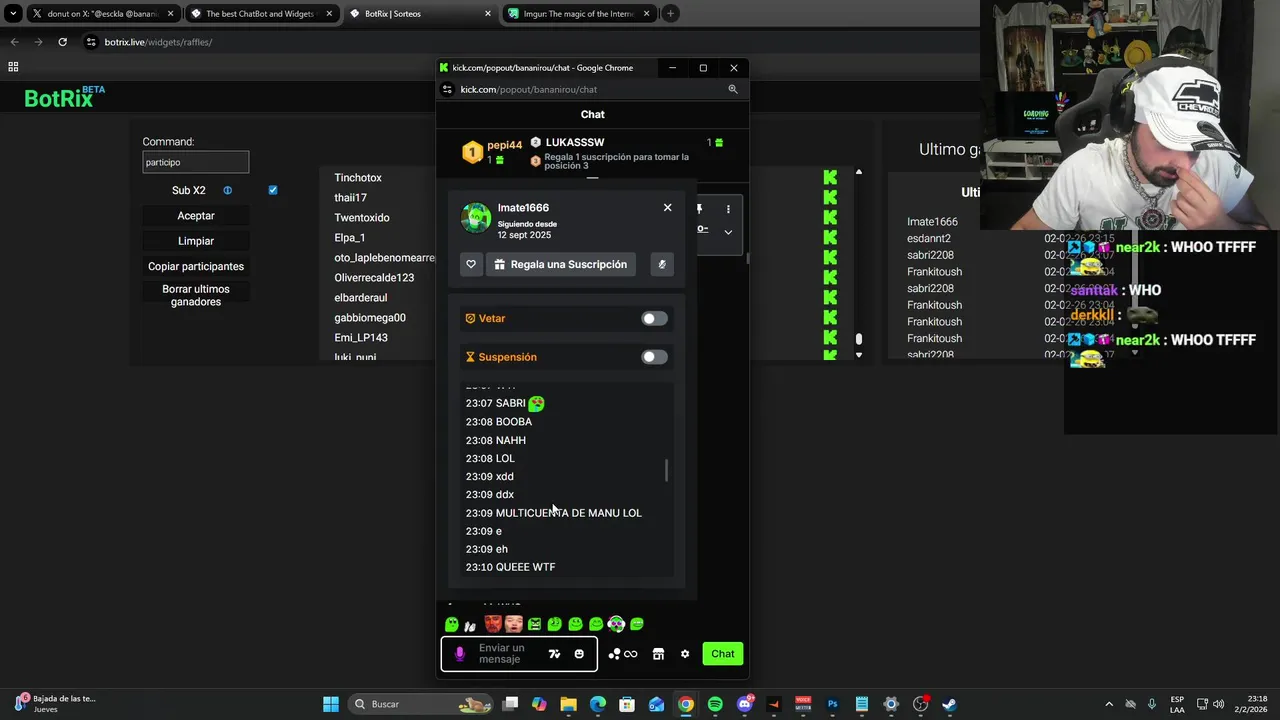Click the lmate1666 avatar in the user card
The image size is (1280, 720).
(476, 218)
